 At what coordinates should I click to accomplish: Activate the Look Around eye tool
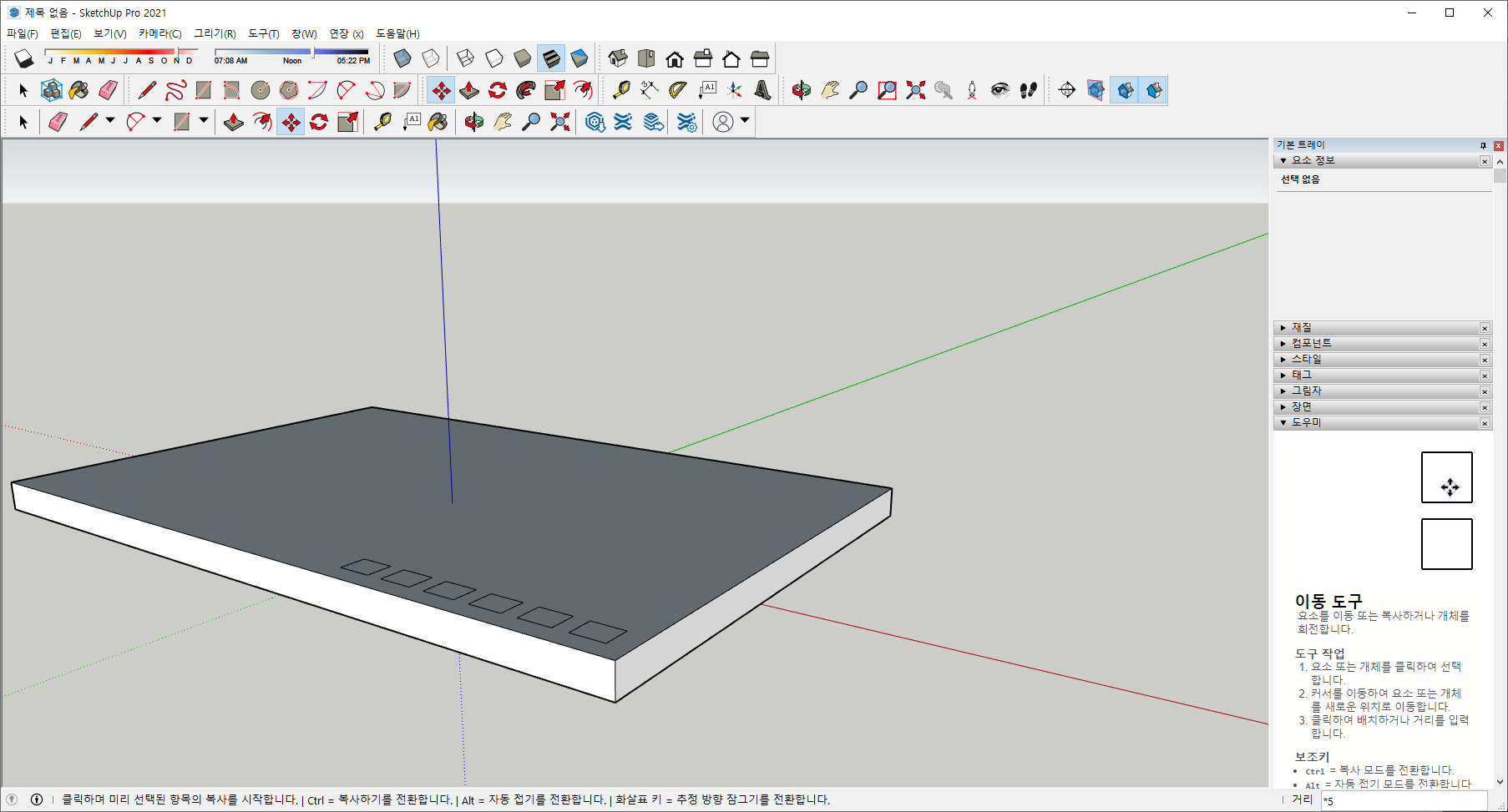[1000, 90]
